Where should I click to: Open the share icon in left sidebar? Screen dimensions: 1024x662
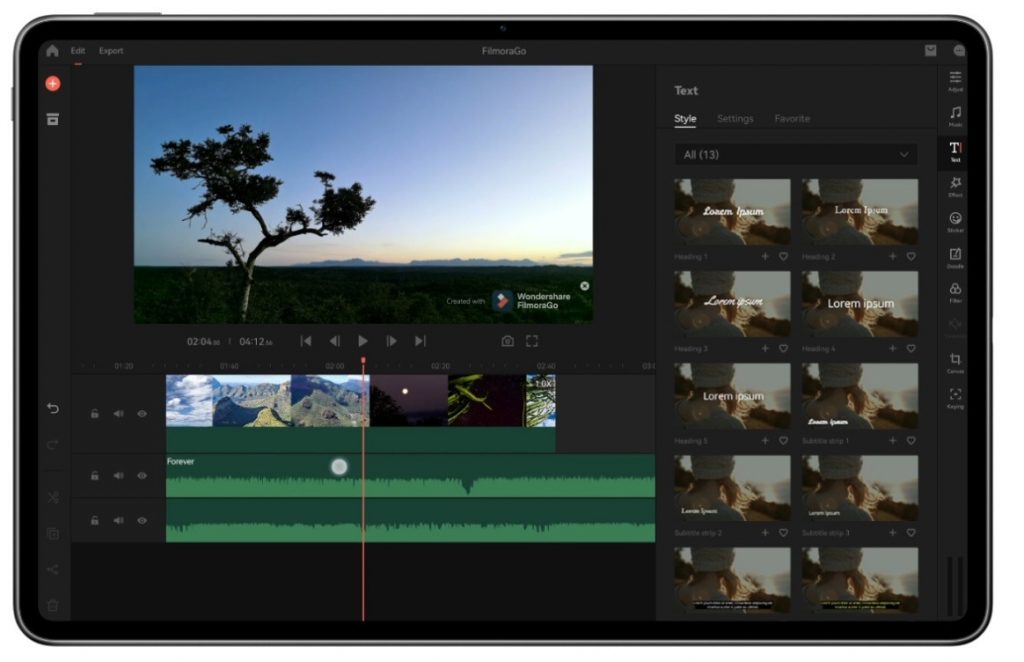pos(53,569)
